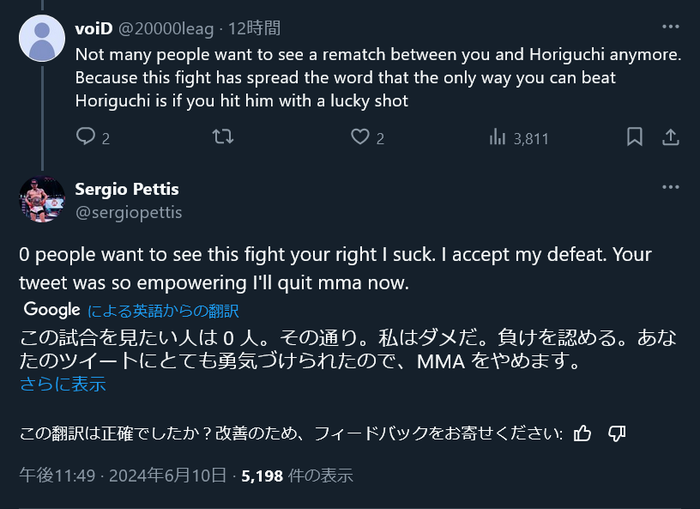This screenshot has width=700, height=509.
Task: Like voiD's tweet with heart icon
Action: point(360,137)
